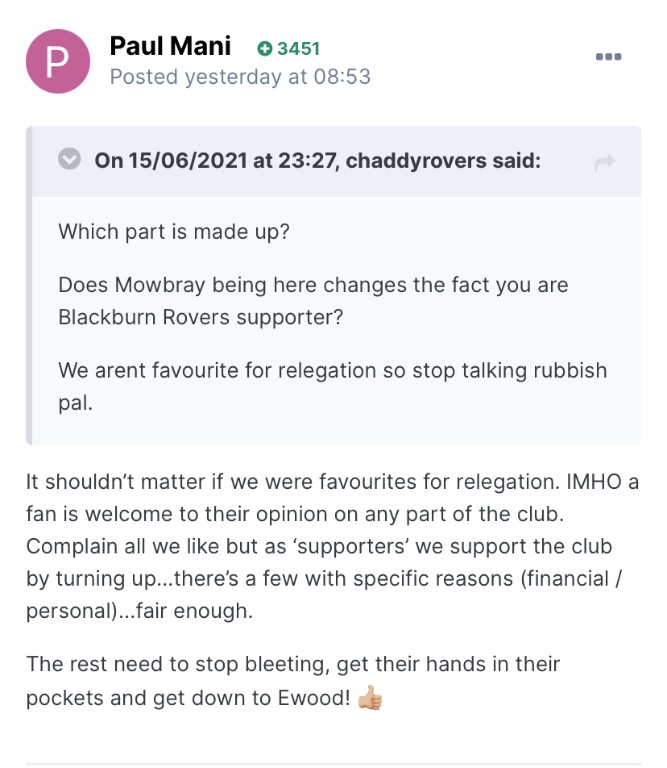Open the 'Posted yesterday at 08:53' permalink
The width and height of the screenshot is (667, 768).
(x=240, y=77)
